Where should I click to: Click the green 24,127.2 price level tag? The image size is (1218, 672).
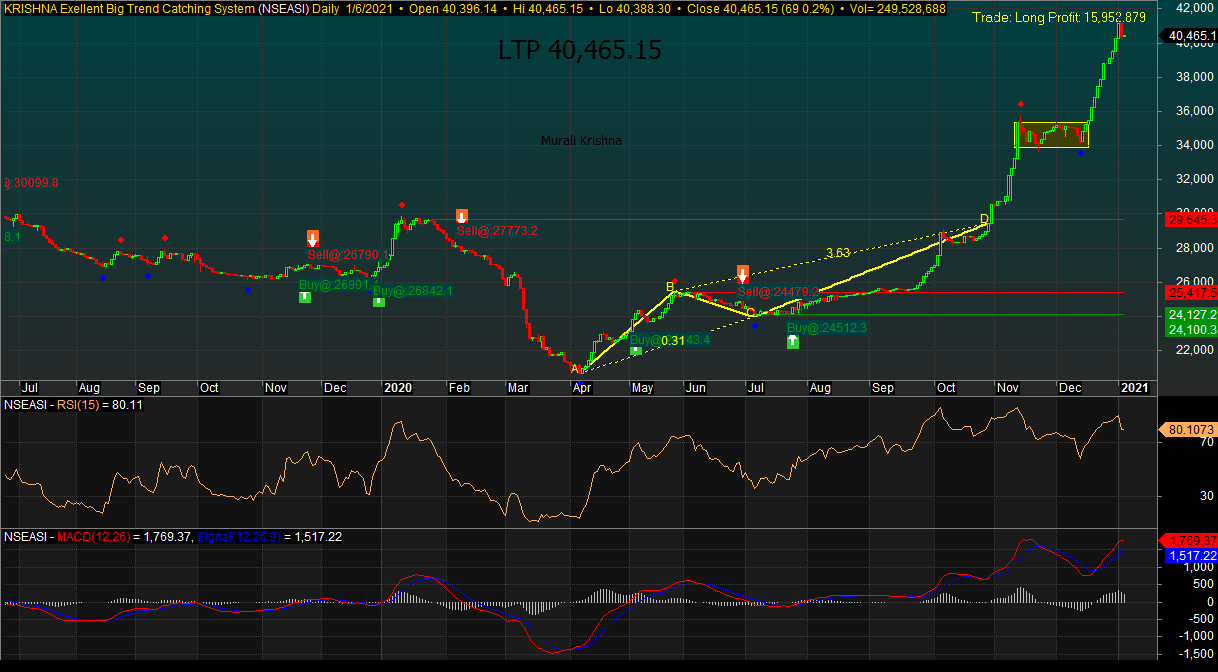click(x=1190, y=313)
